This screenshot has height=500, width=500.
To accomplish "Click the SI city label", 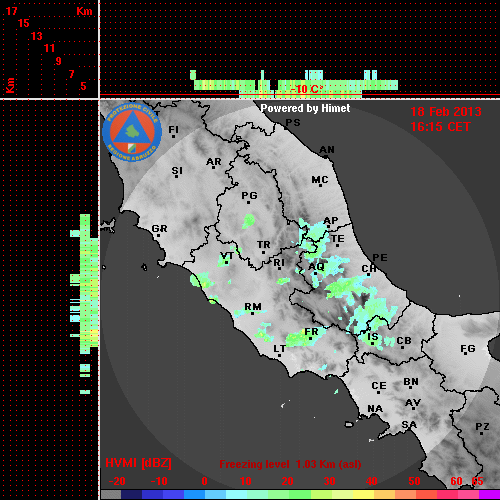I will point(177,171).
